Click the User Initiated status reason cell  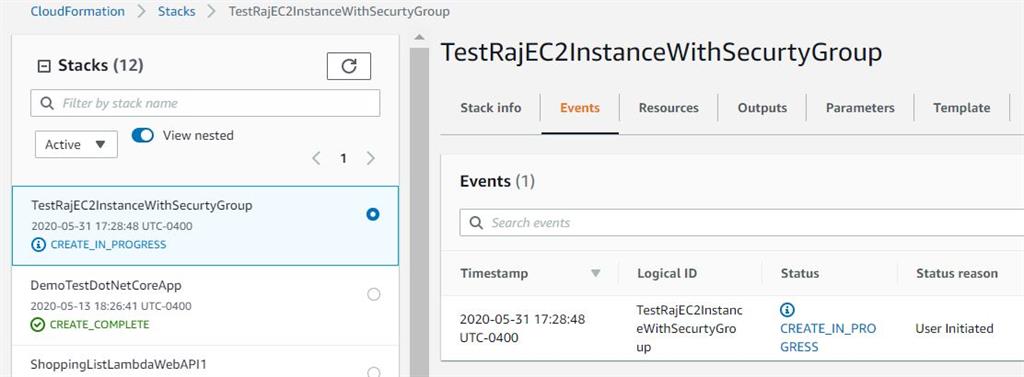pos(954,329)
